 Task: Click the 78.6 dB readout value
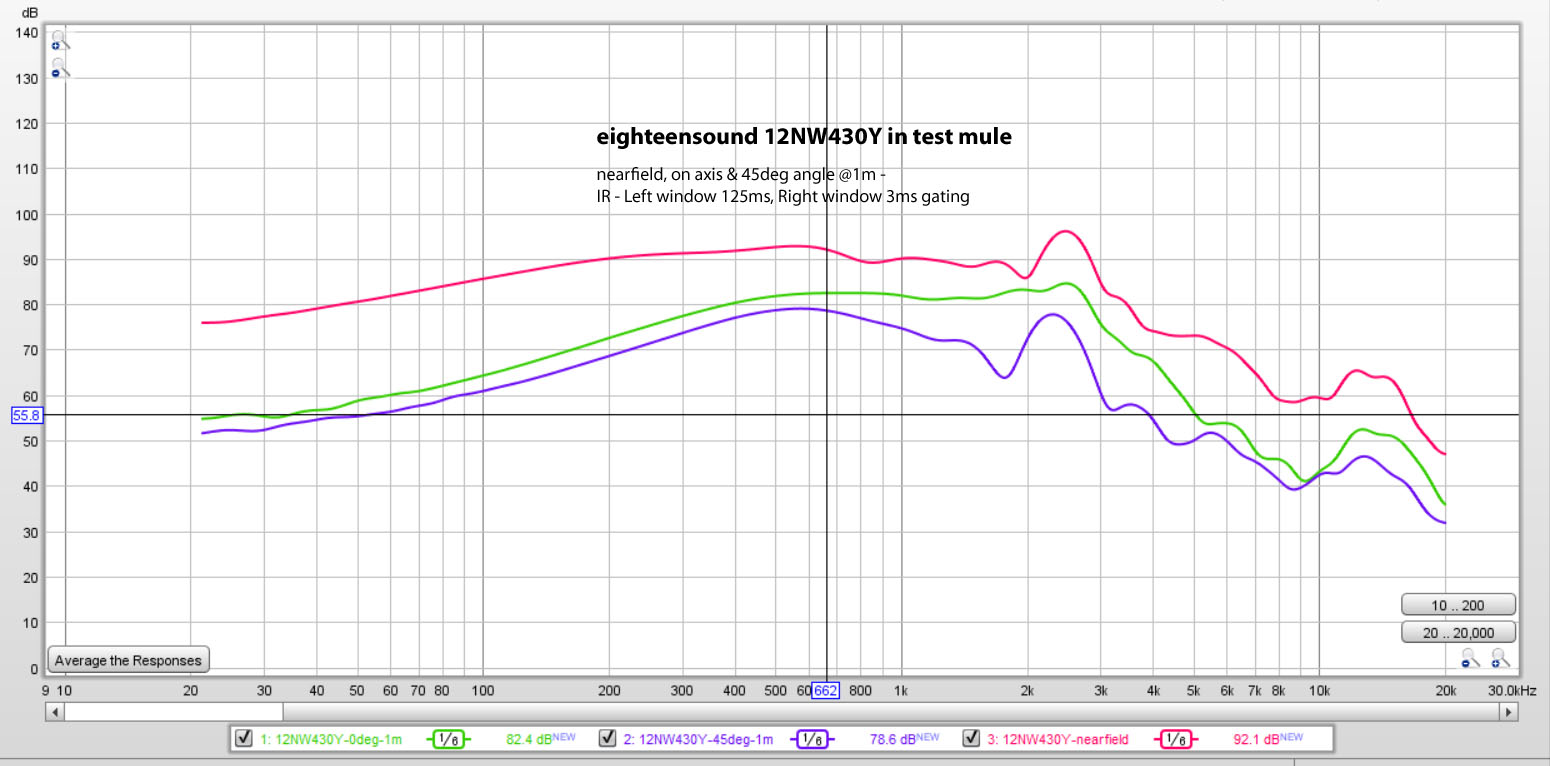pyautogui.click(x=893, y=740)
